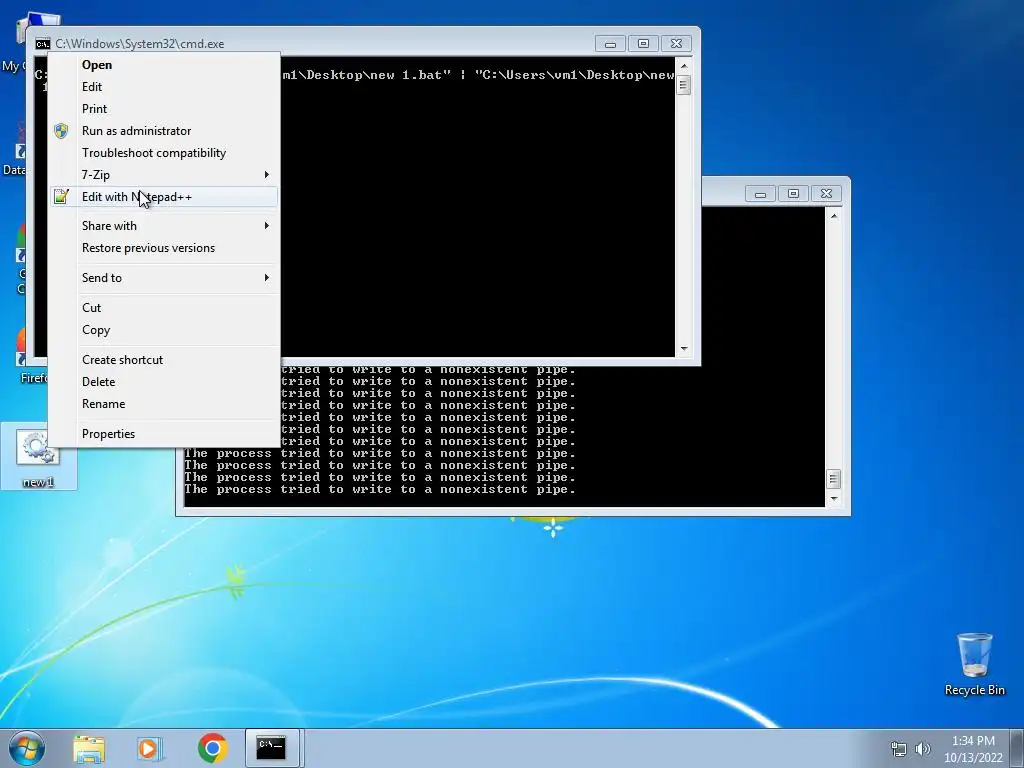Click front cmd window scroll down arrow
The height and width of the screenshot is (768, 1024).
point(684,349)
